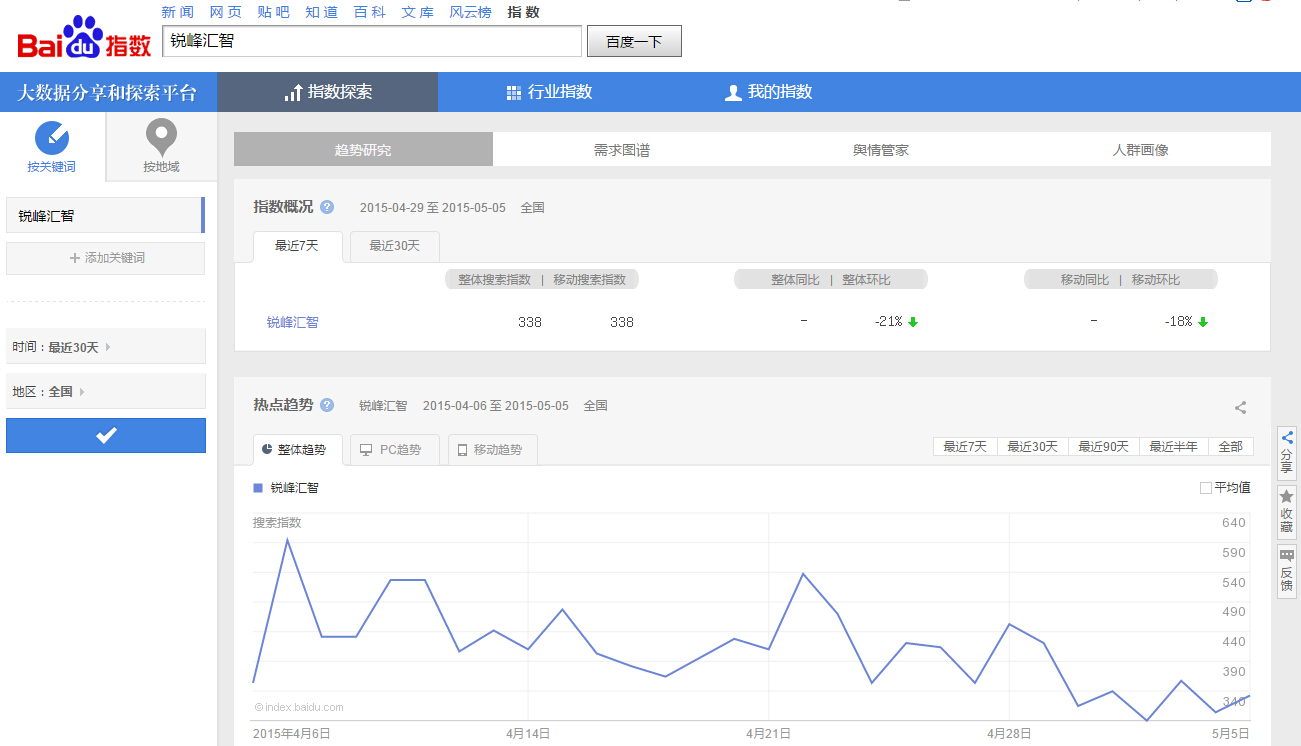Switch to 按地域 region mode icon
The height and width of the screenshot is (746, 1301).
[160, 140]
